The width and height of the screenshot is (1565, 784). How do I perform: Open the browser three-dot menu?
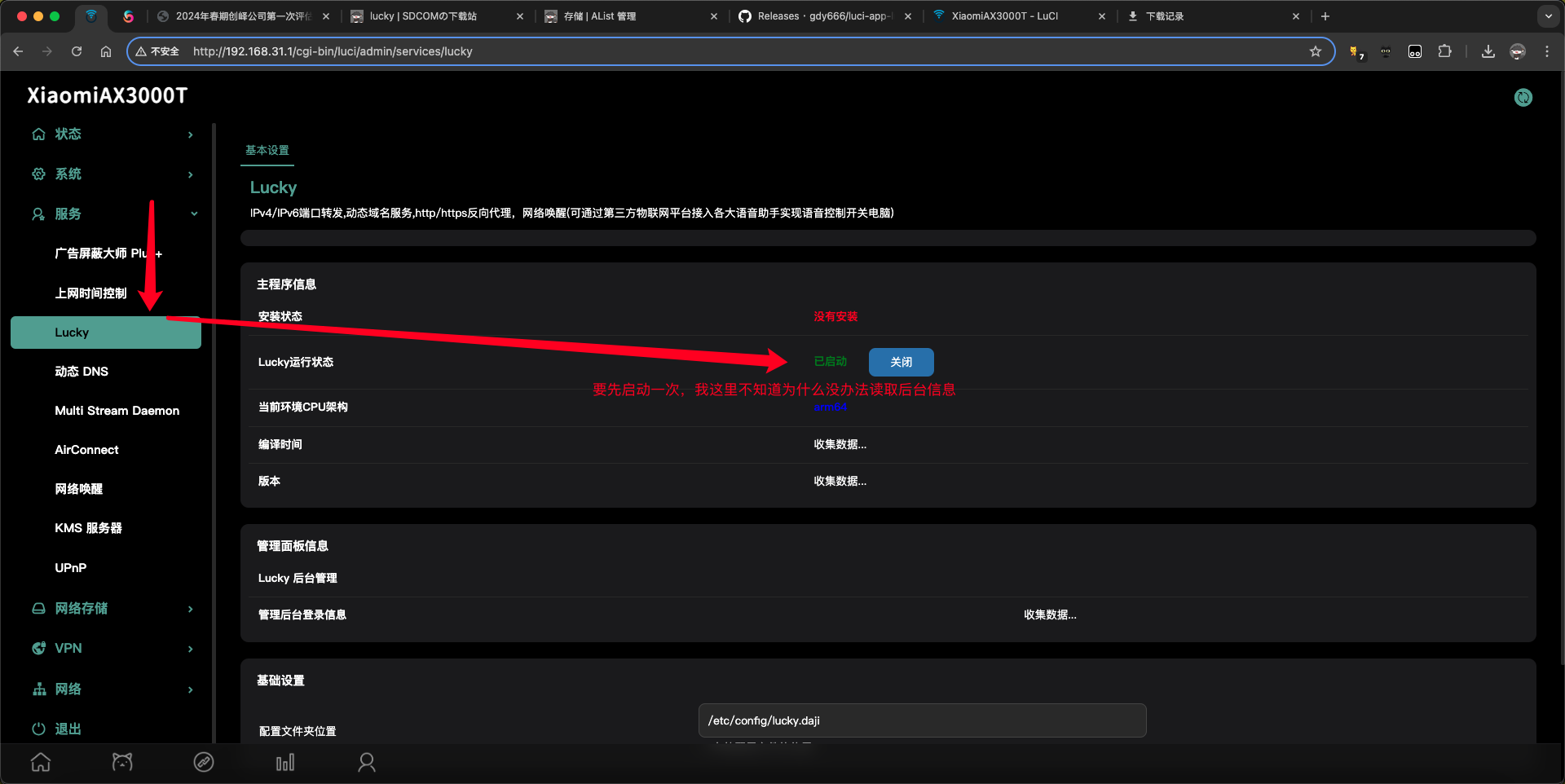point(1547,51)
